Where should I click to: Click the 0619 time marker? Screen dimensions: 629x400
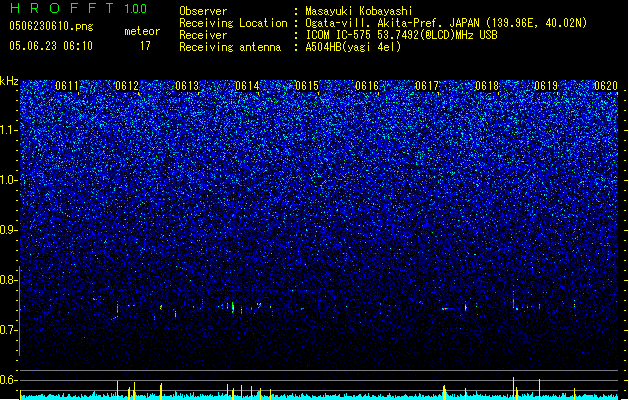(x=546, y=86)
